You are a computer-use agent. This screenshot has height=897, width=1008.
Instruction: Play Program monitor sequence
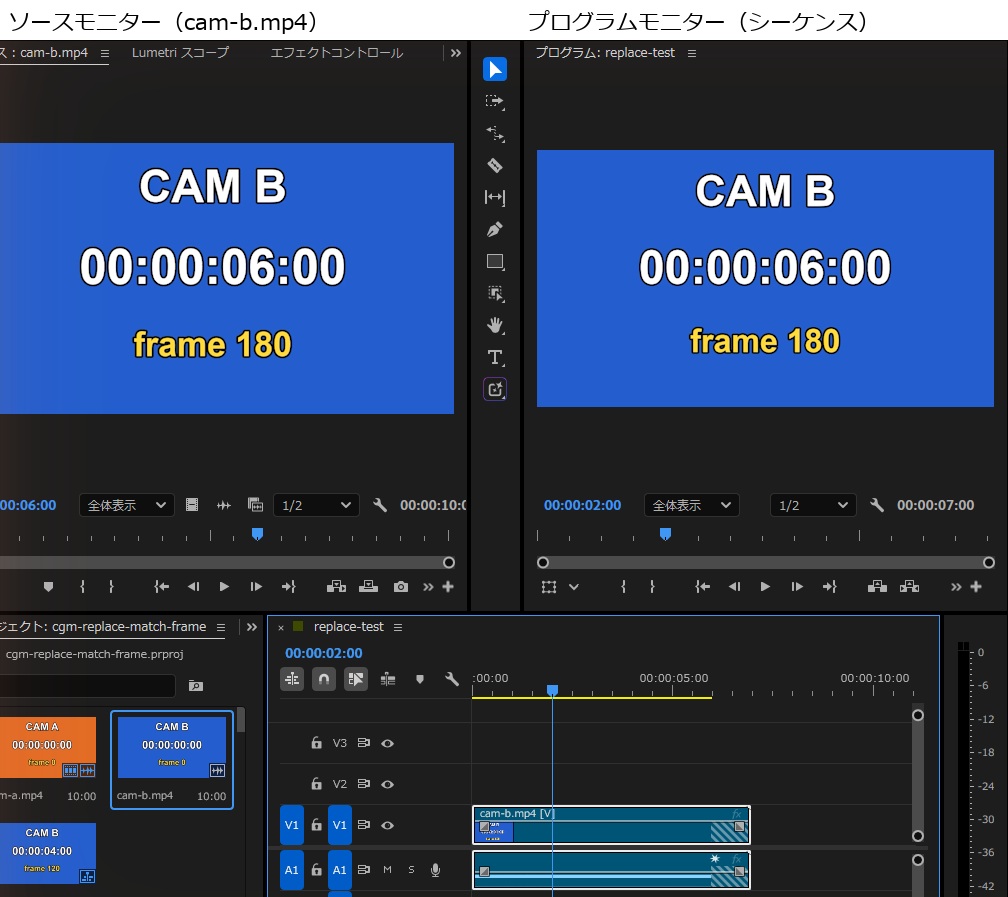point(765,586)
